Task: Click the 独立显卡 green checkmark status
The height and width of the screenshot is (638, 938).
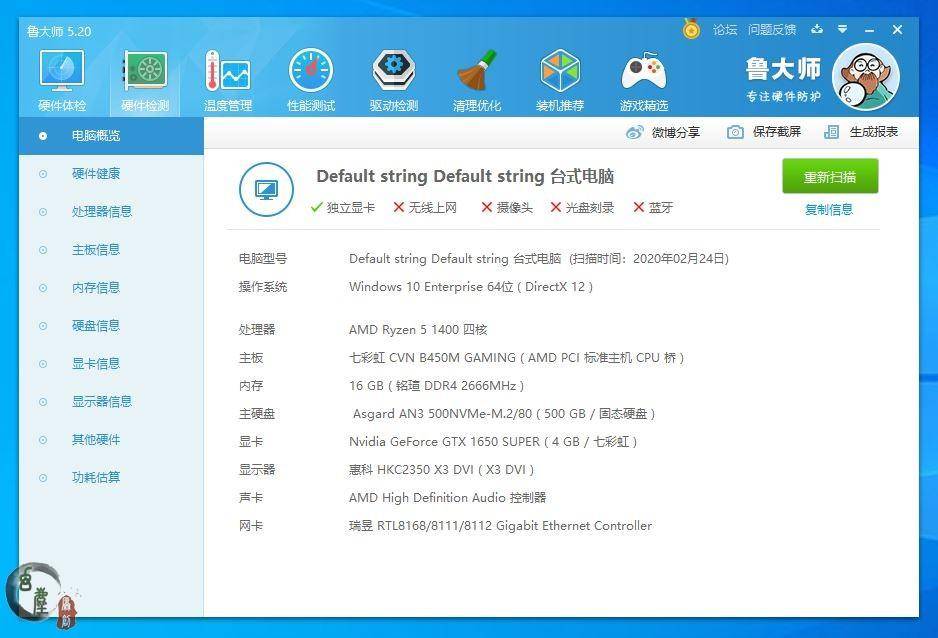Action: click(x=343, y=207)
